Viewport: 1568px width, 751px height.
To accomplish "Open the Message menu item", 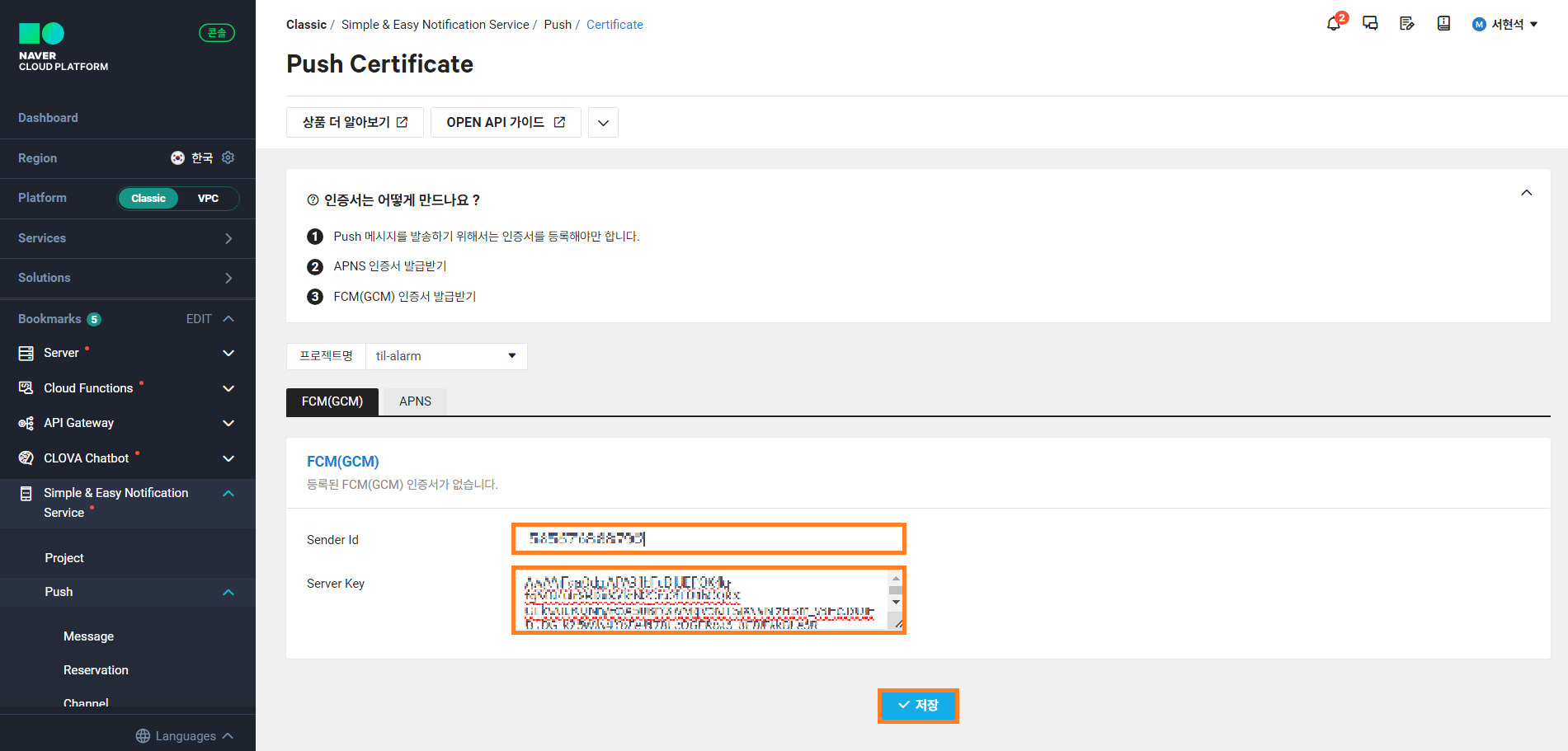I will [88, 636].
